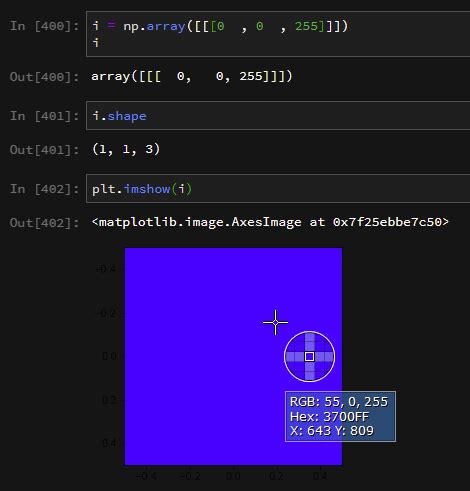Click matplotlib.image.AxesImage output text

click(270, 222)
